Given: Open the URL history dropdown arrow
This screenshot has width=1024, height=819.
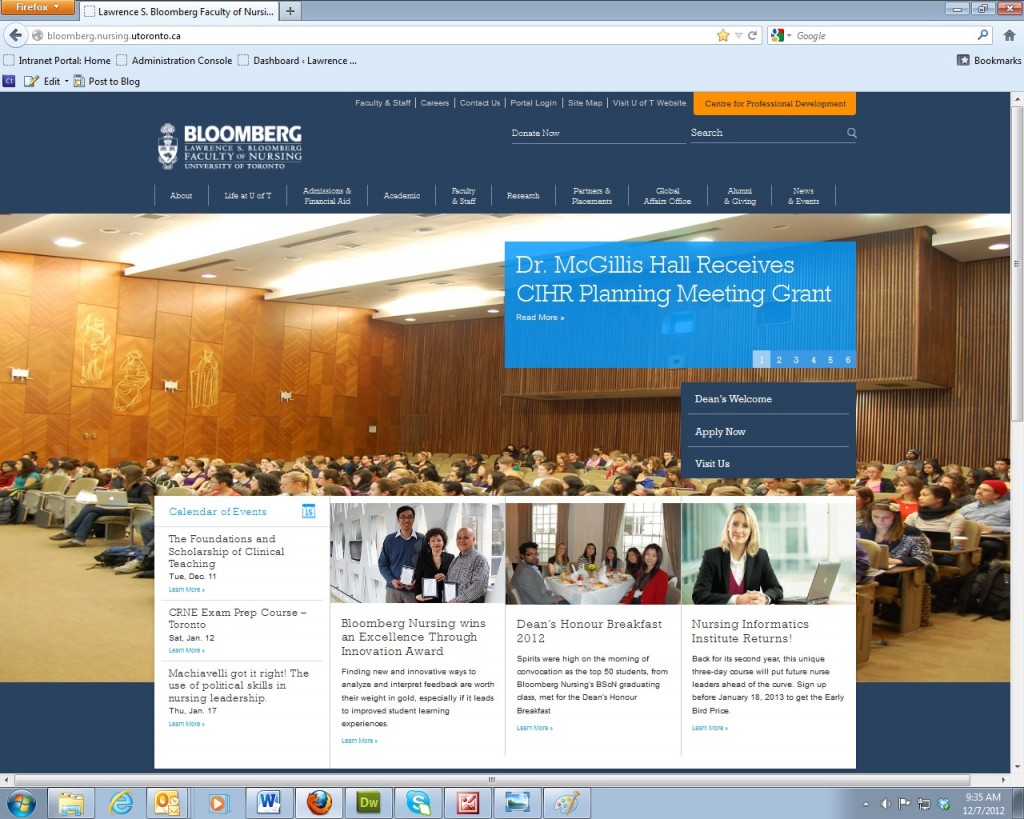Looking at the screenshot, I should pos(739,35).
